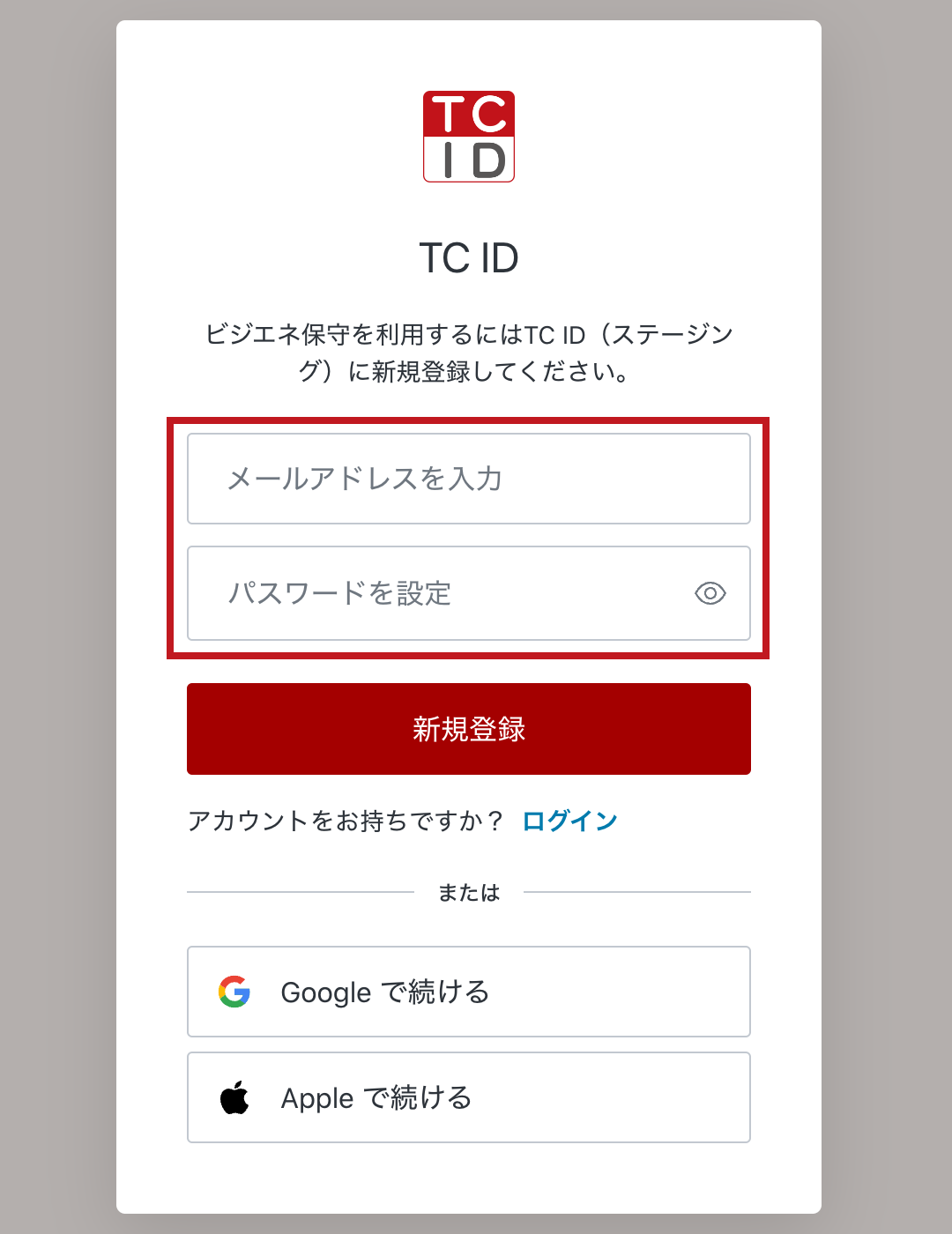Show password using the eye icon
The width and height of the screenshot is (952, 1234).
tap(710, 593)
